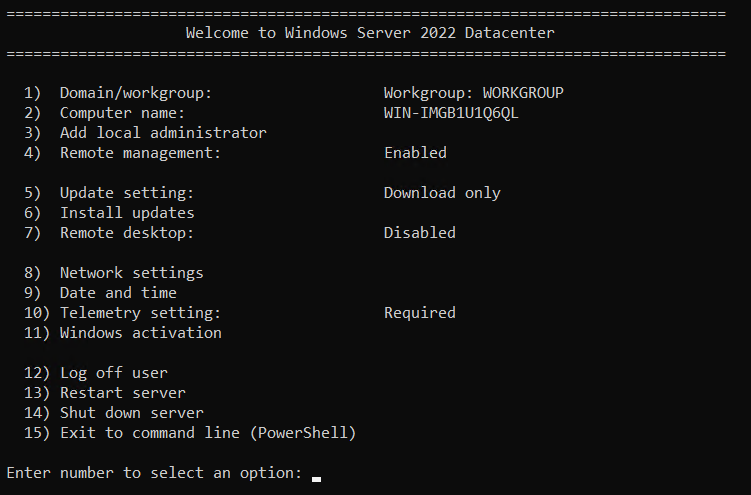
Task: Click the 'Disabled' remote desktop status
Action: coord(420,233)
